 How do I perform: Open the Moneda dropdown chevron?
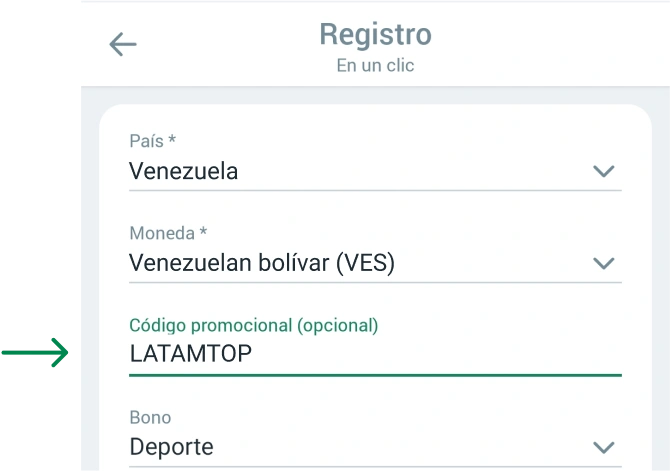[x=603, y=264]
